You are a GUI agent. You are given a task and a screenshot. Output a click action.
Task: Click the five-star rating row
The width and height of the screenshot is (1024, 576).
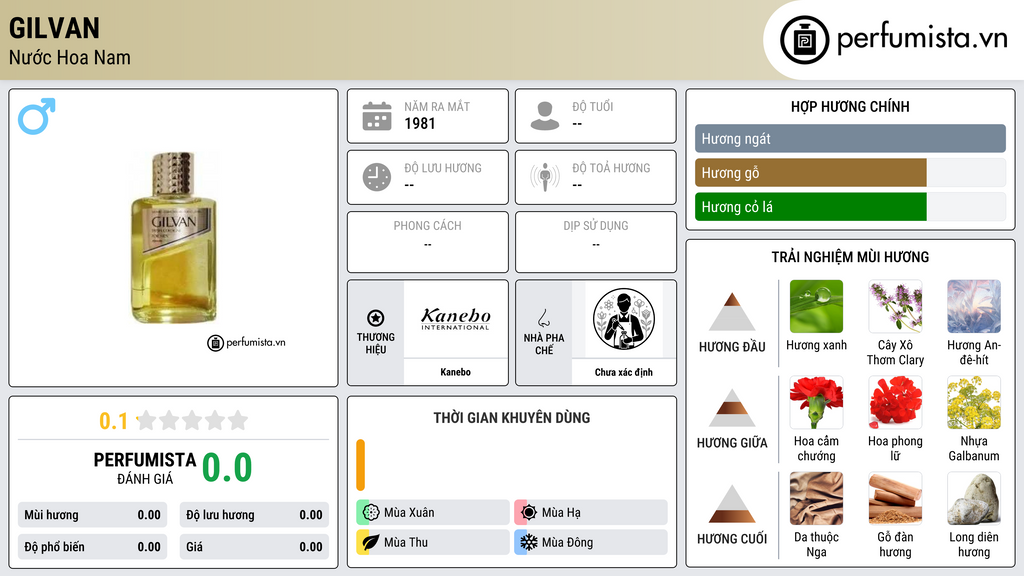(x=192, y=420)
